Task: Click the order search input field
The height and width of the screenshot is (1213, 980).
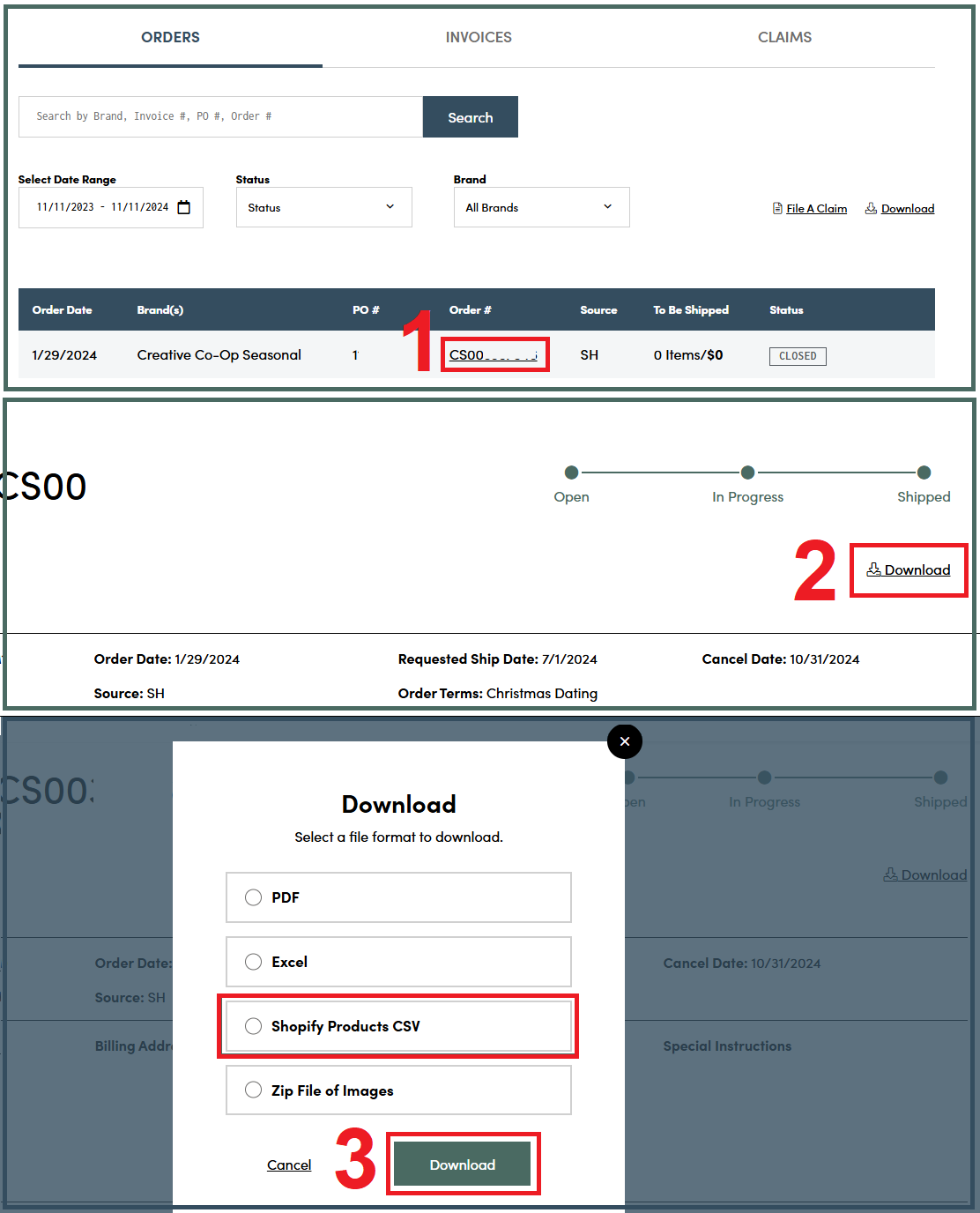Action: (220, 116)
